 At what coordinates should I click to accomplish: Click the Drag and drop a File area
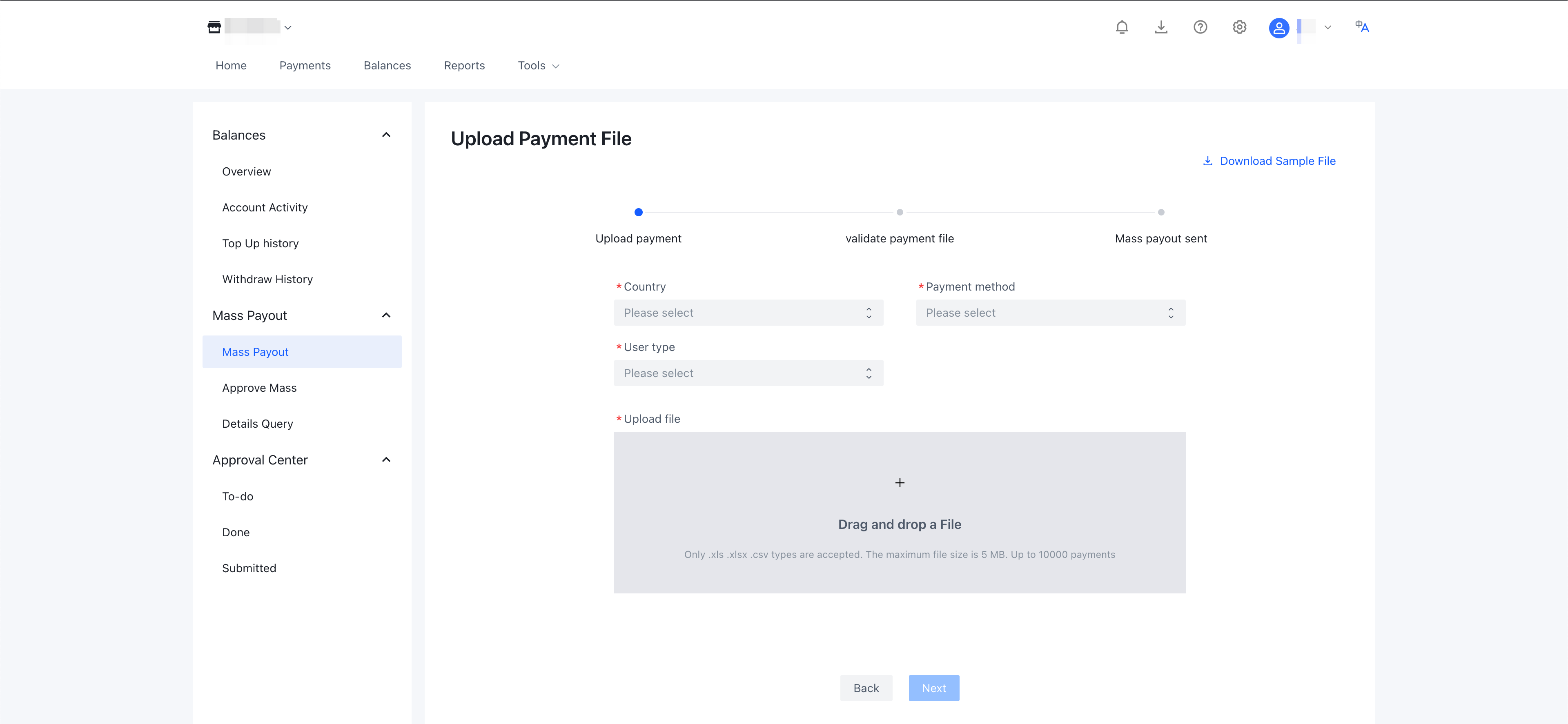point(900,513)
